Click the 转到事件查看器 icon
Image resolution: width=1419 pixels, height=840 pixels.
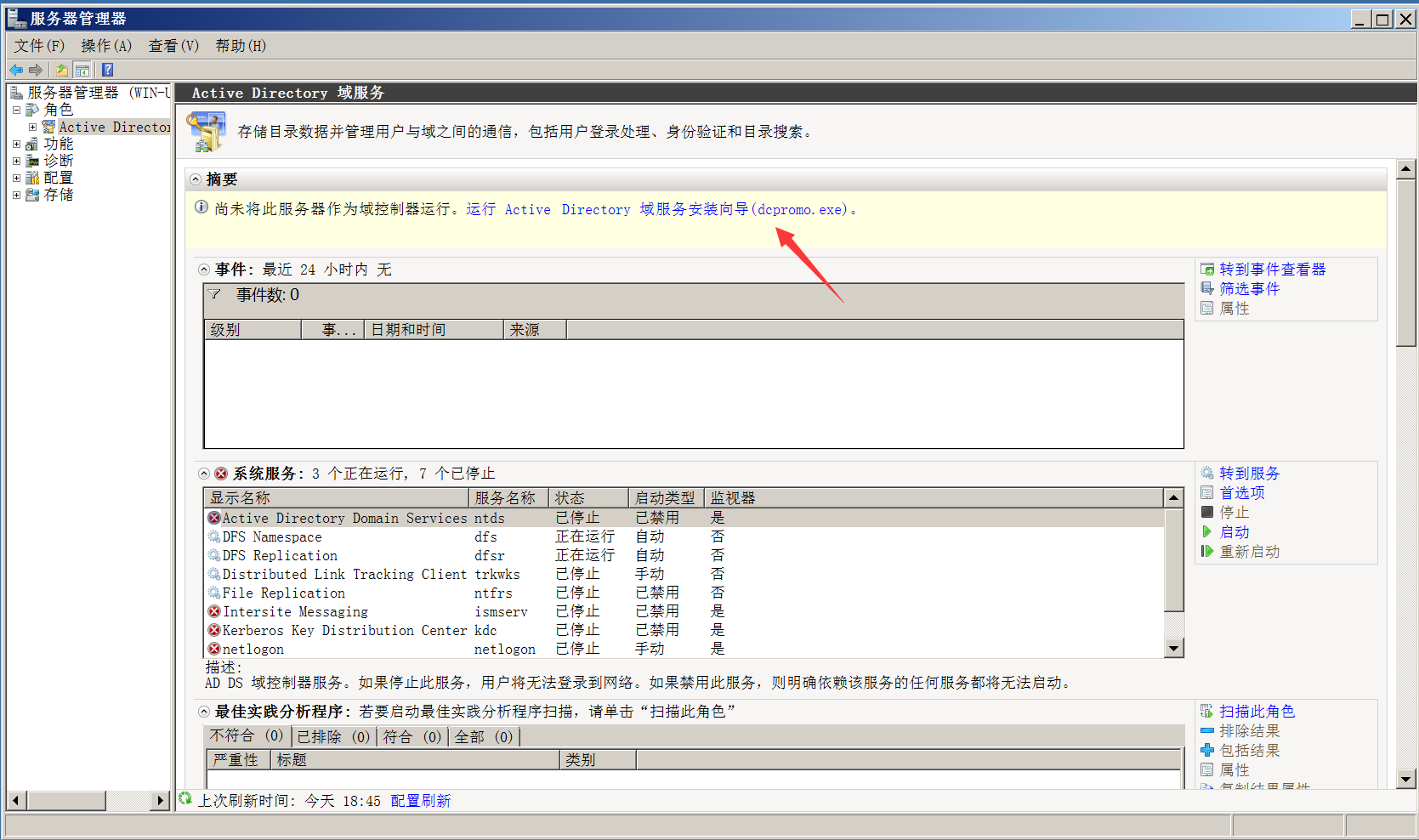[x=1207, y=270]
